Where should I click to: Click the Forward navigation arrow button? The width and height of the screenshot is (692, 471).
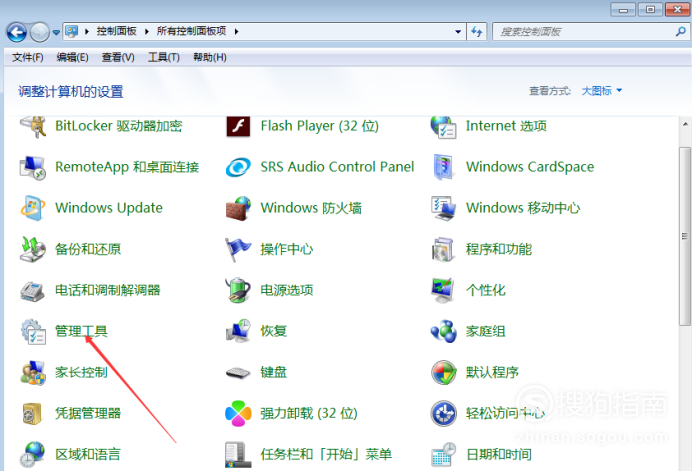click(x=40, y=32)
